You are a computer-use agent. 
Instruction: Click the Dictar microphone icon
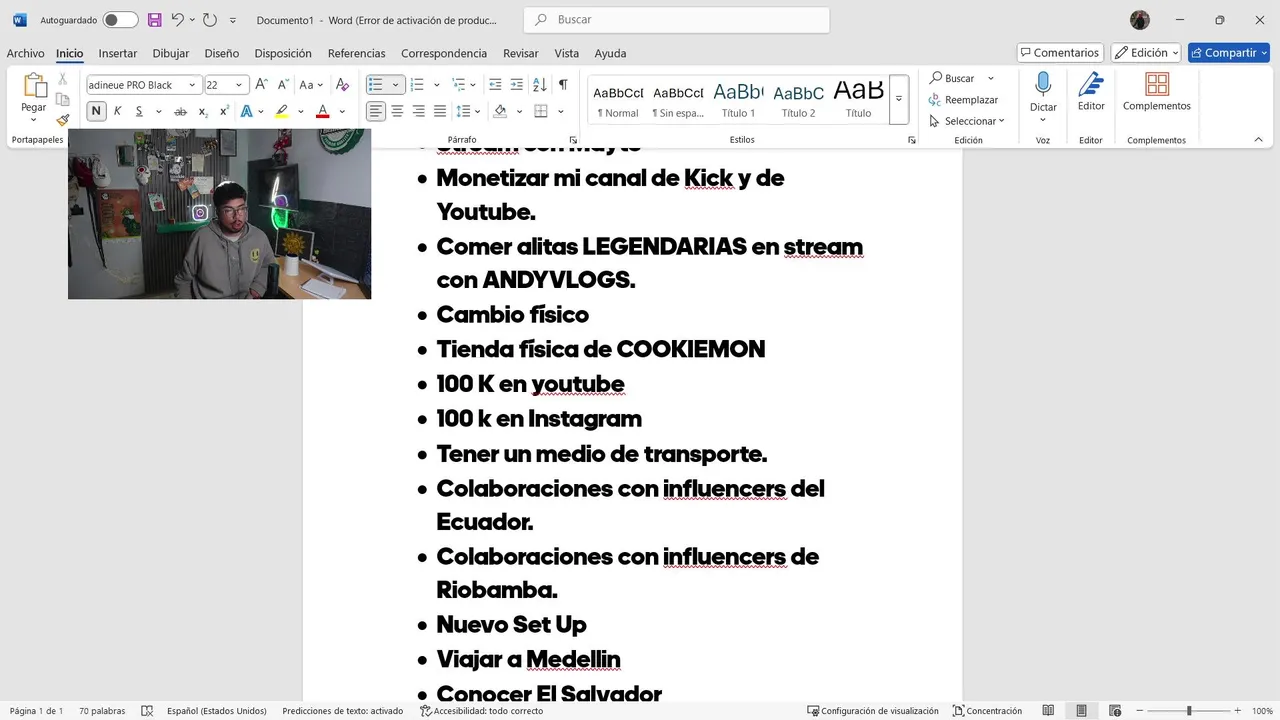click(x=1043, y=84)
